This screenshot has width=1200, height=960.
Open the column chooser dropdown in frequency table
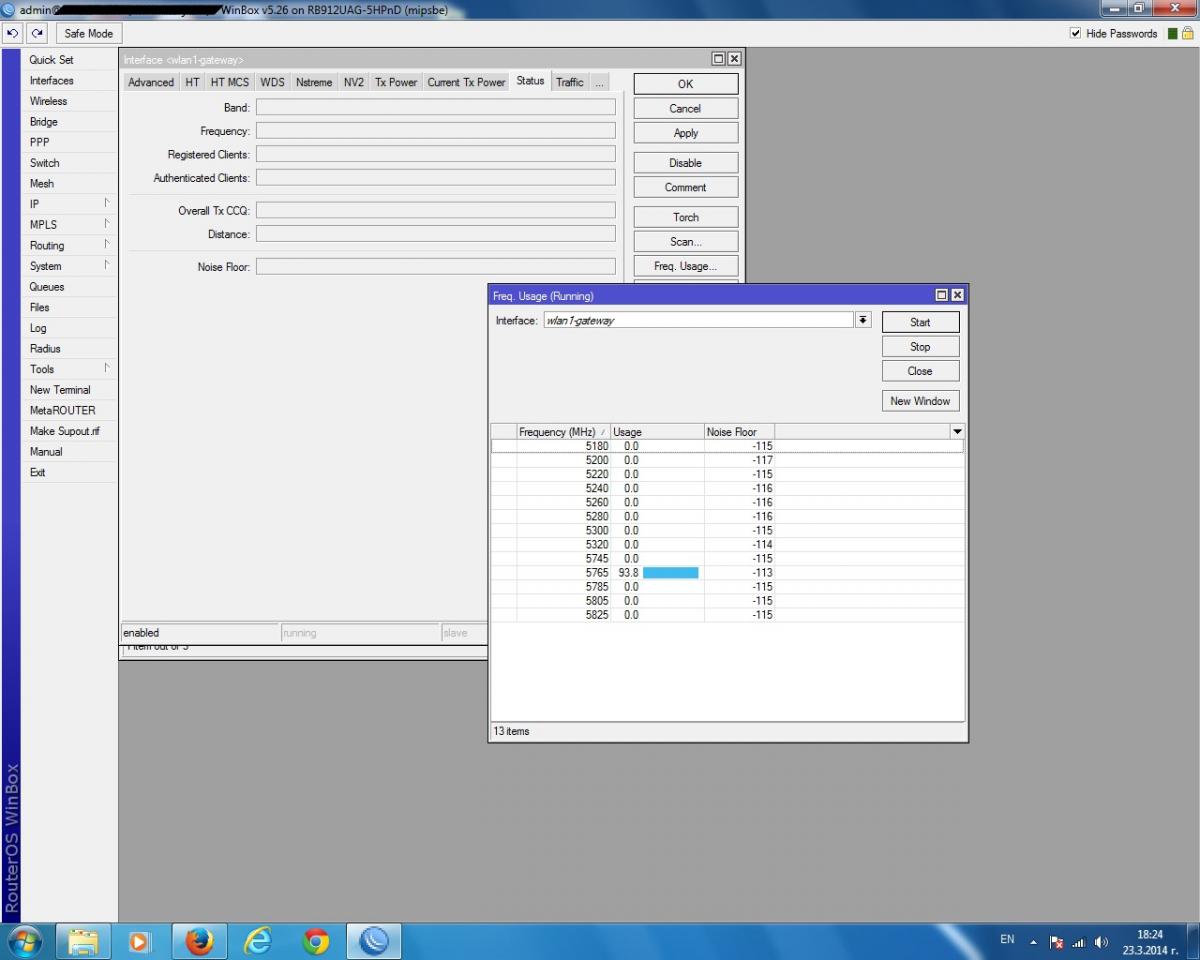coord(957,431)
